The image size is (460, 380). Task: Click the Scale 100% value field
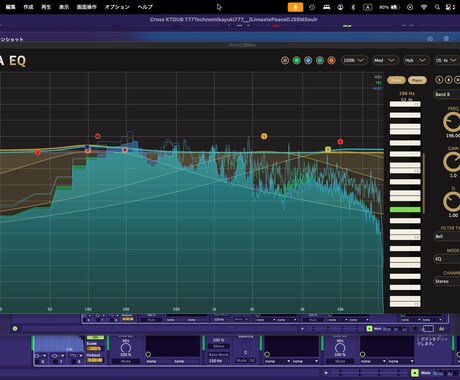click(95, 348)
